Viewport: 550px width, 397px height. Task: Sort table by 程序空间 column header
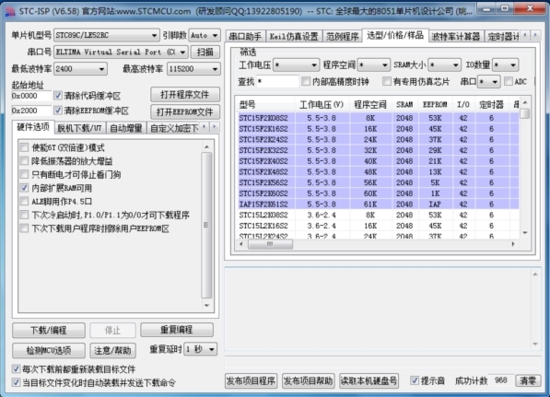tap(370, 105)
